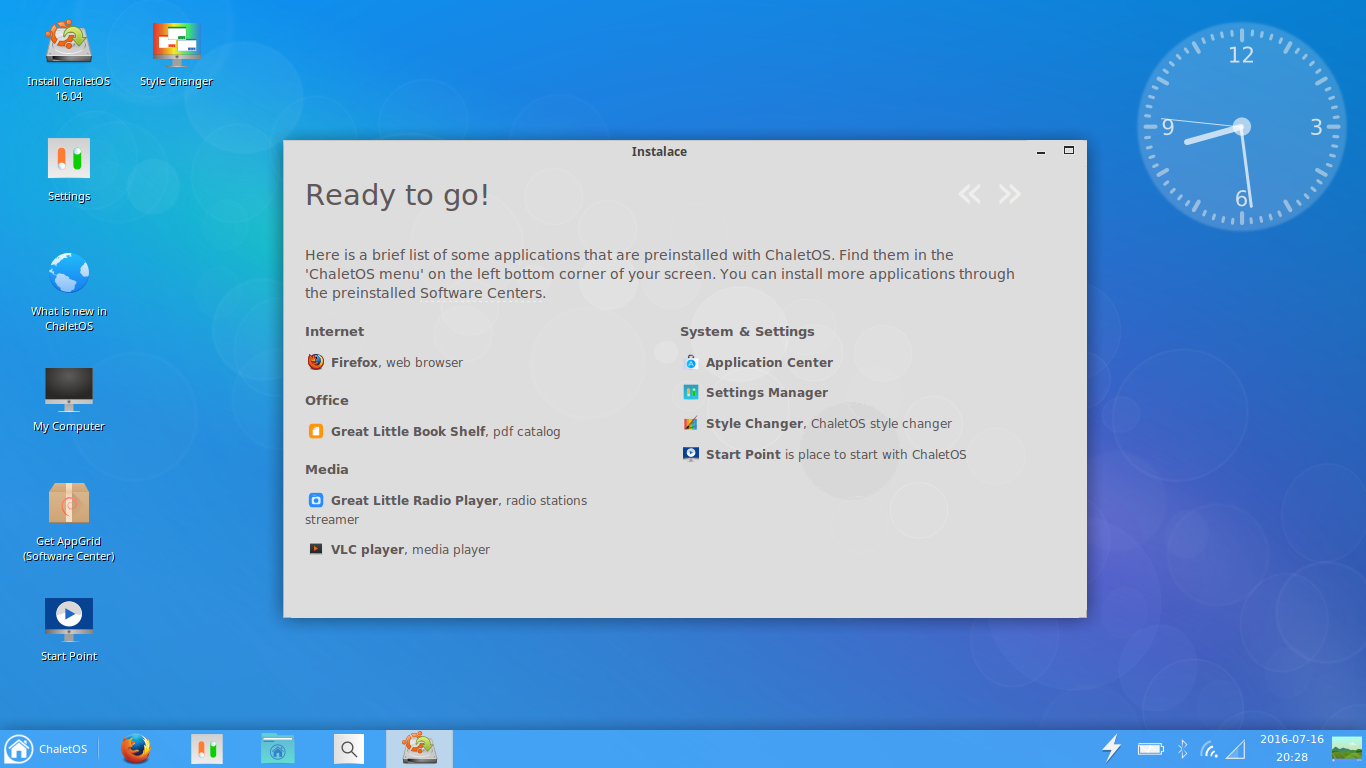This screenshot has height=768, width=1366.
Task: Click the 'Media' section heading
Action: (327, 469)
